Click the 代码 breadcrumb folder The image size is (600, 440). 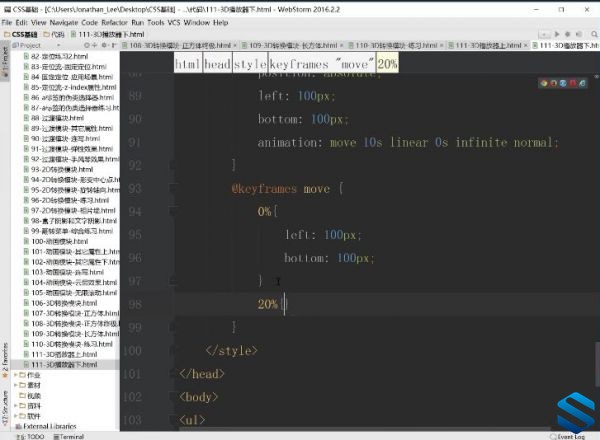tap(54, 34)
